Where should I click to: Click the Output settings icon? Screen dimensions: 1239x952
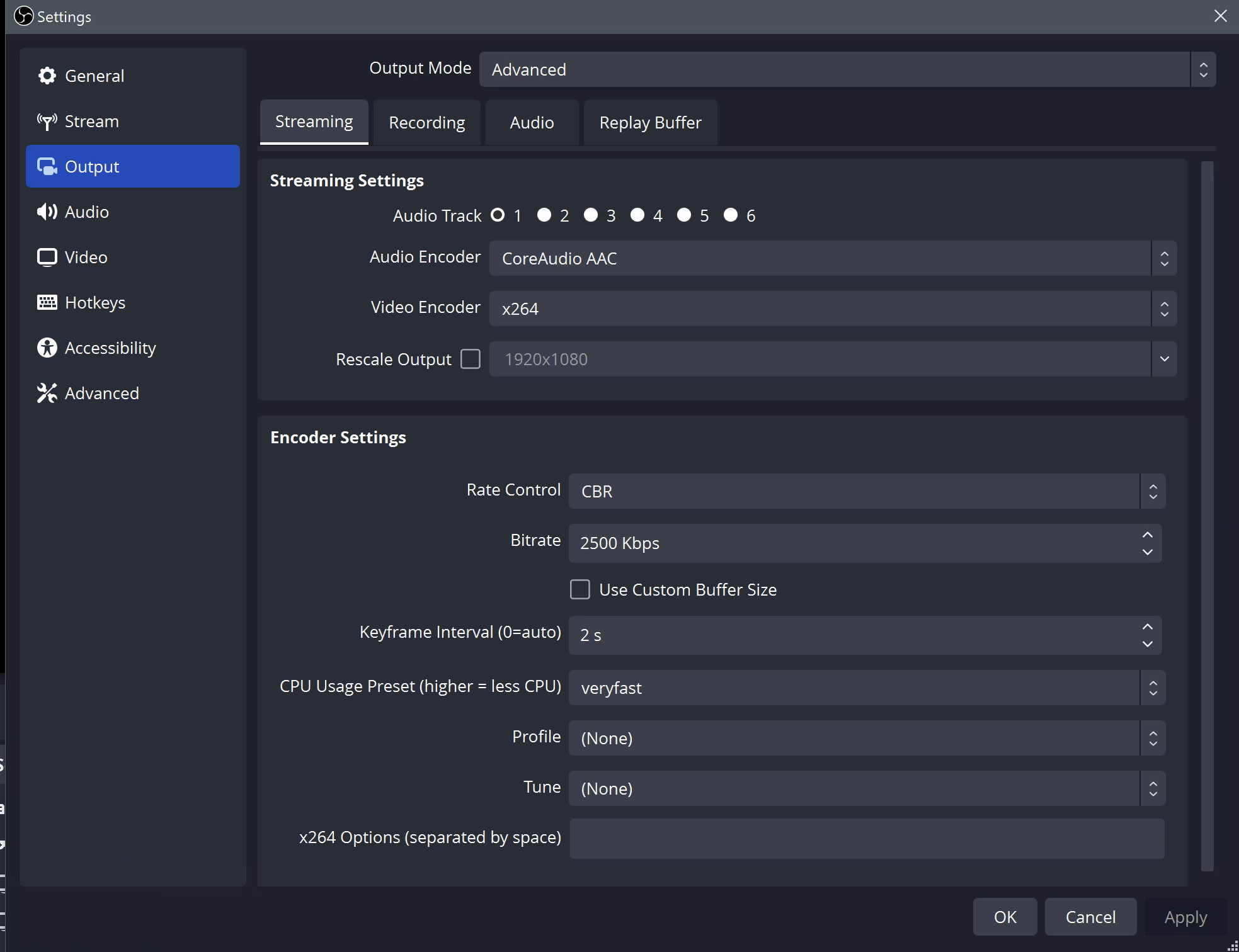click(47, 166)
